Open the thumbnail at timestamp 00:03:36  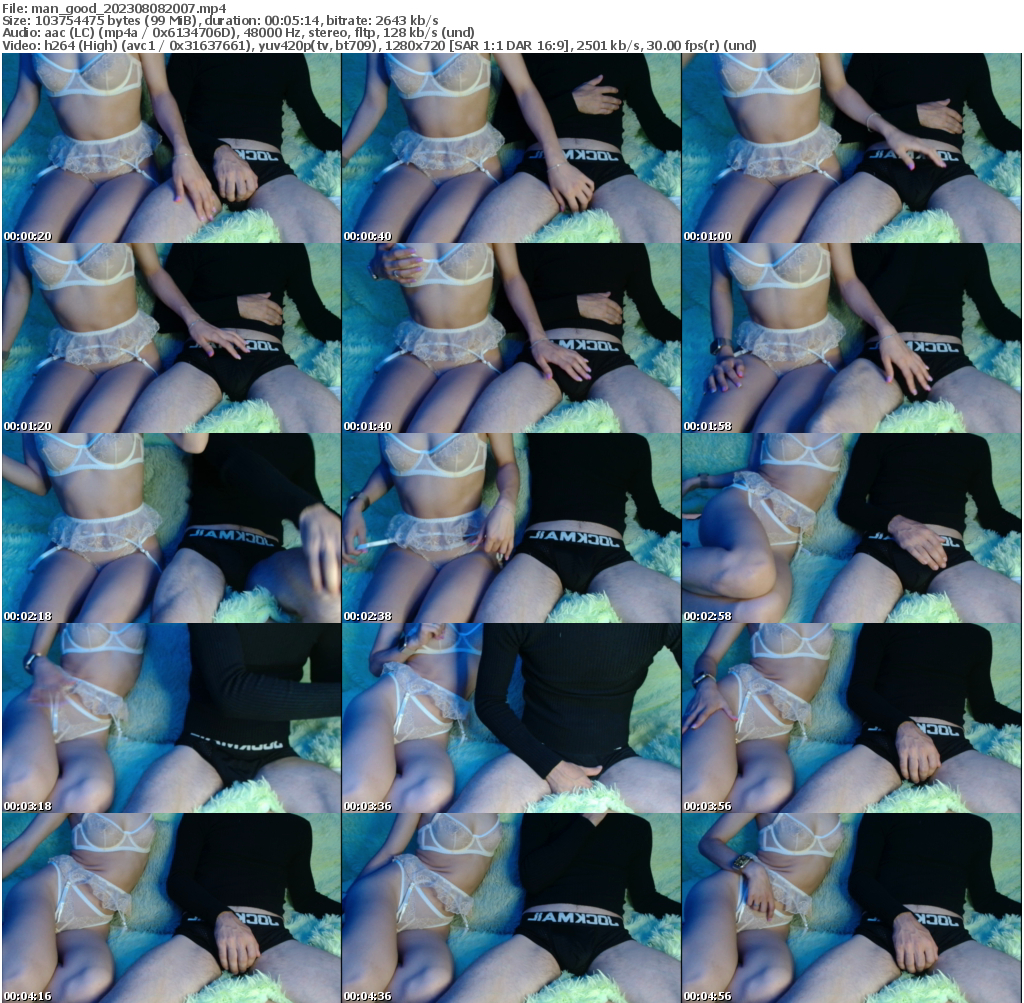(x=510, y=715)
